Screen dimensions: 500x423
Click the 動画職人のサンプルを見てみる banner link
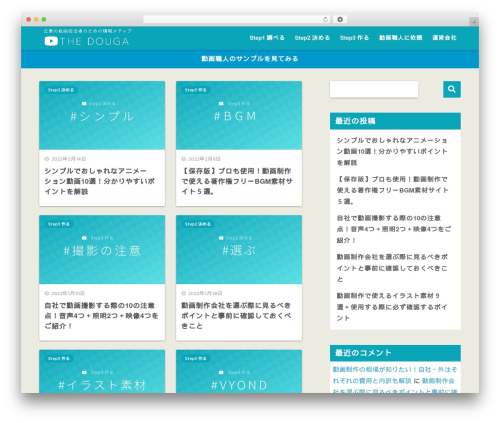[x=250, y=59]
